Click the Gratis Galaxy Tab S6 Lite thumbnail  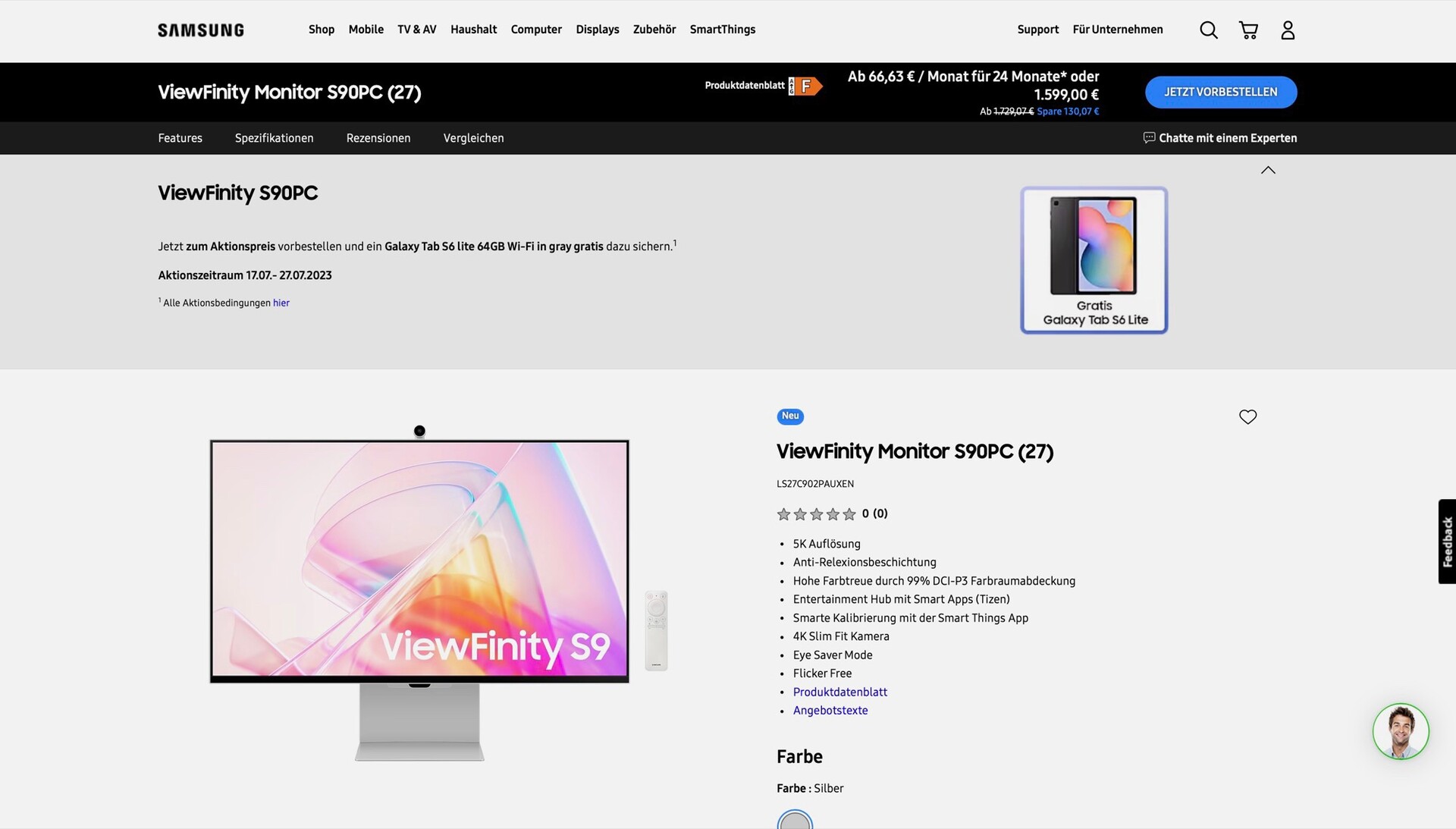1094,260
